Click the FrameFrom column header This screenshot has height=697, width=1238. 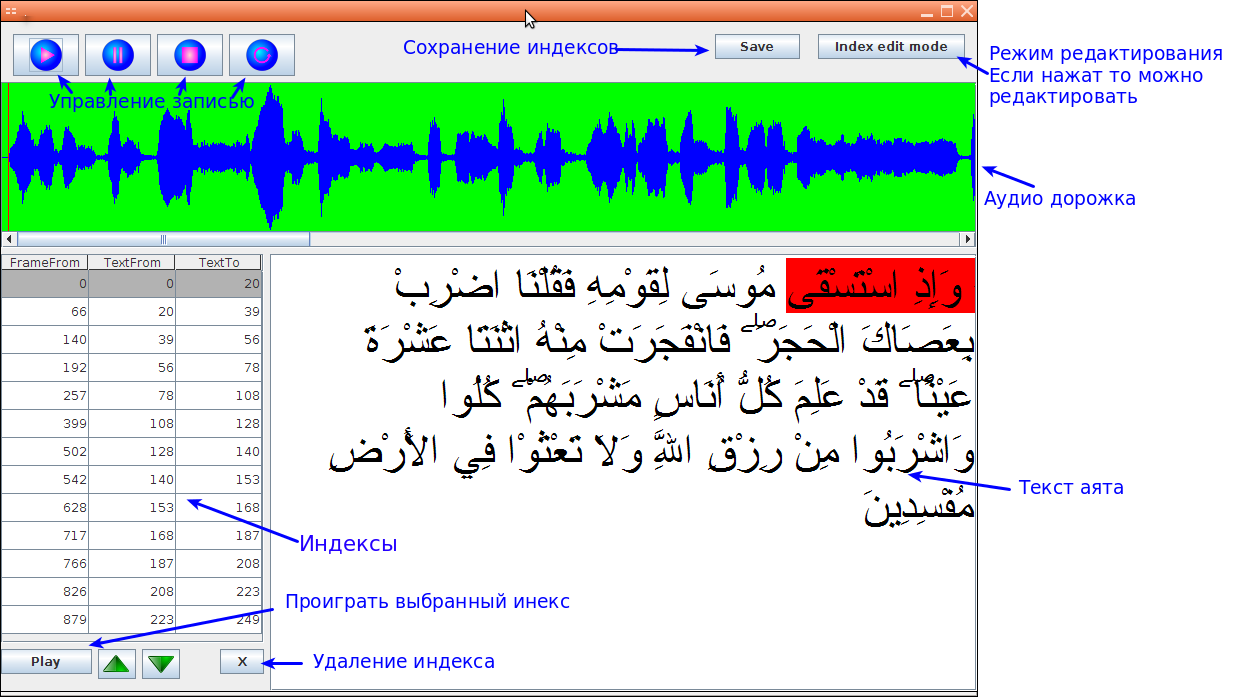(45, 262)
